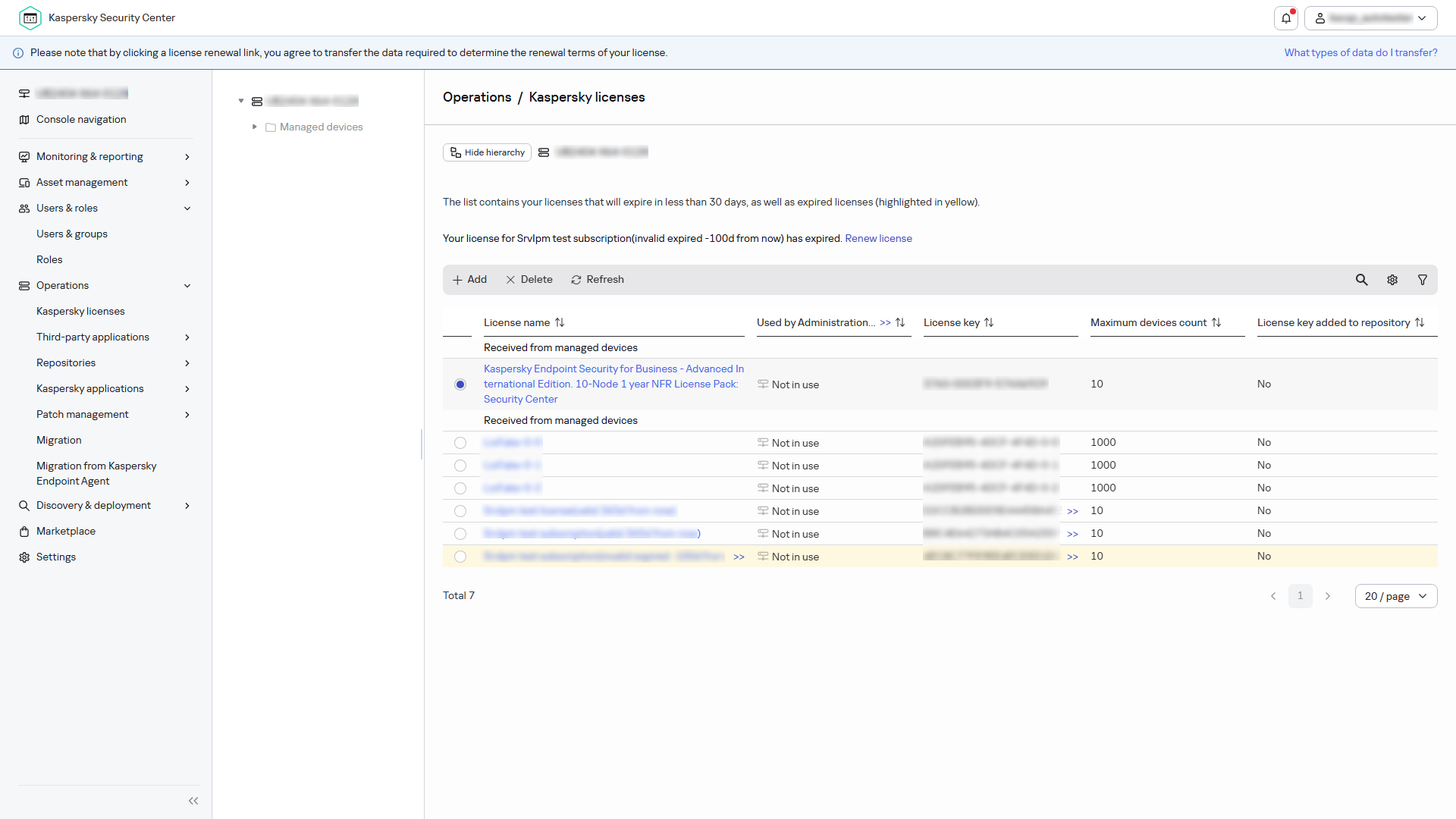Click the info icon in the notice banner

(x=18, y=53)
